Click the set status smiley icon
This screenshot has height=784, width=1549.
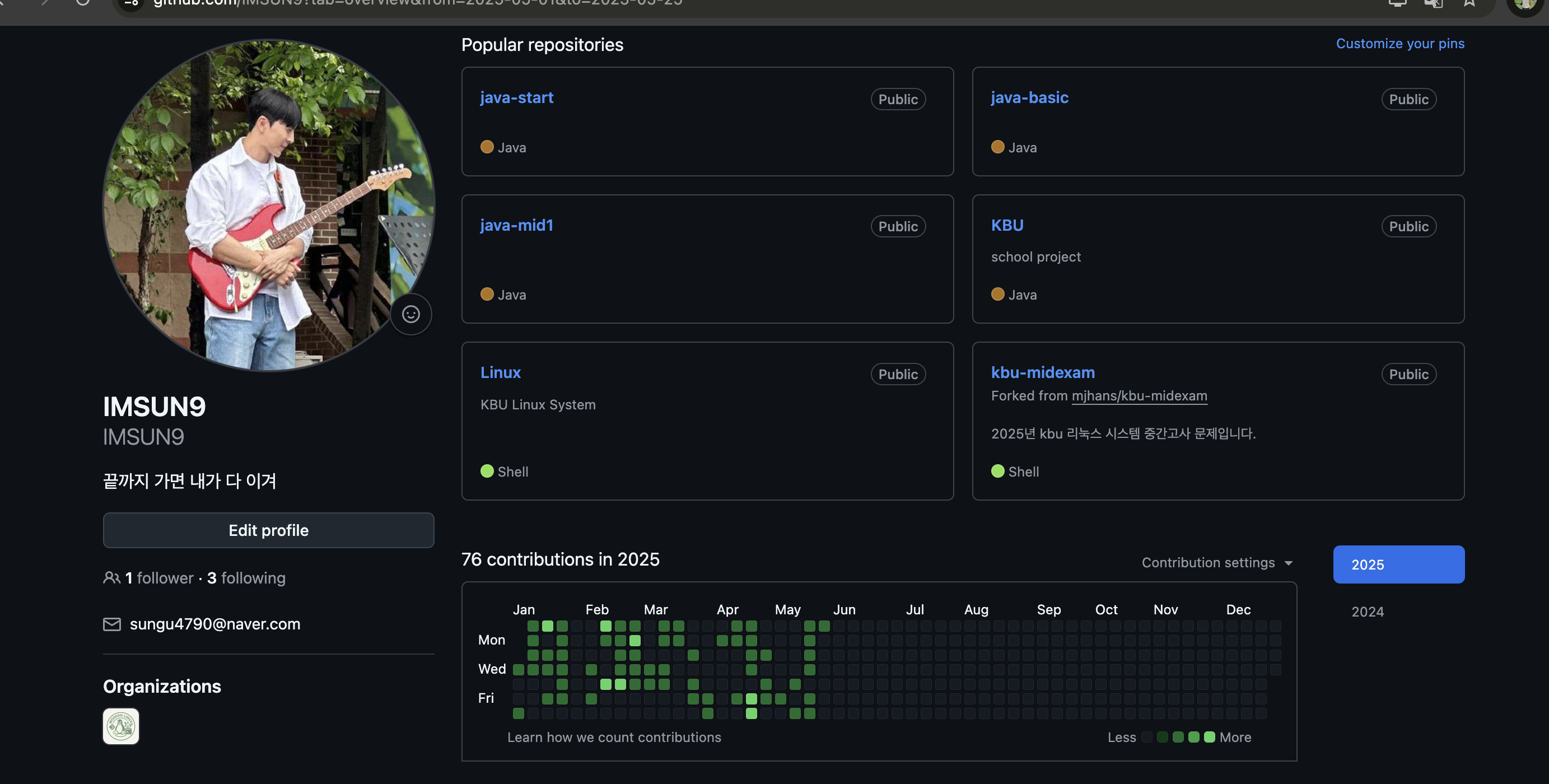pos(410,314)
